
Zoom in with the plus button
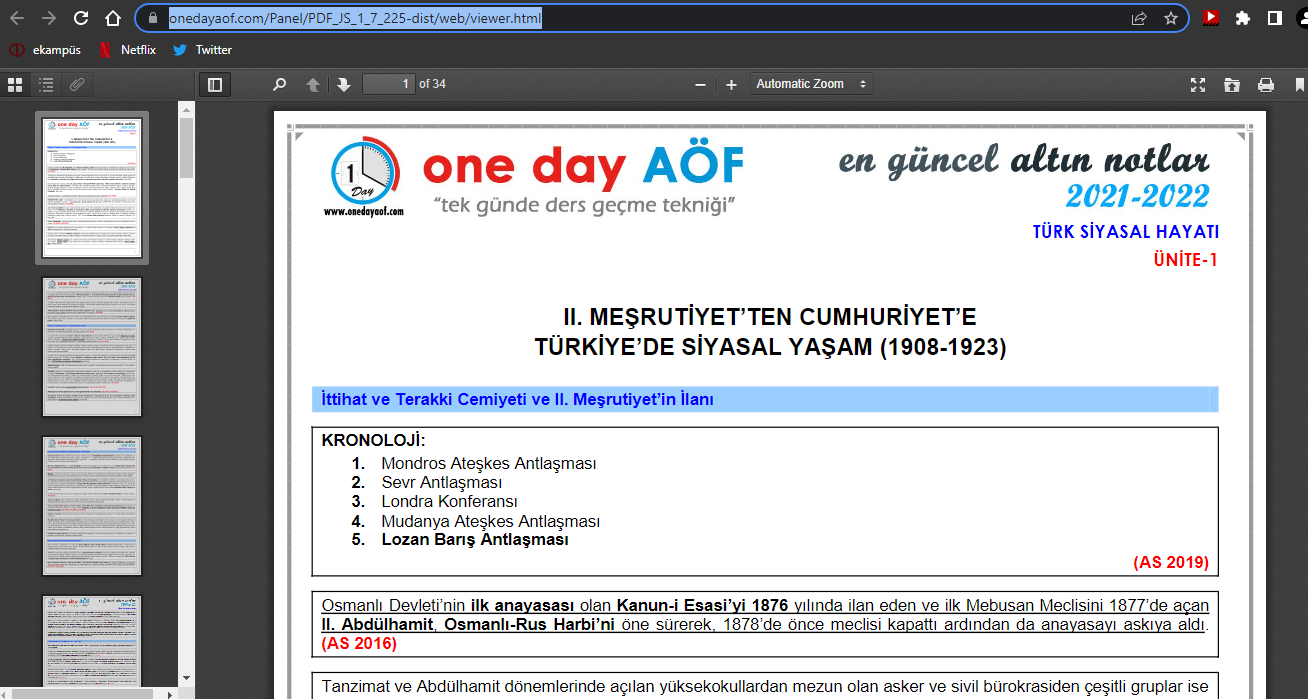731,85
